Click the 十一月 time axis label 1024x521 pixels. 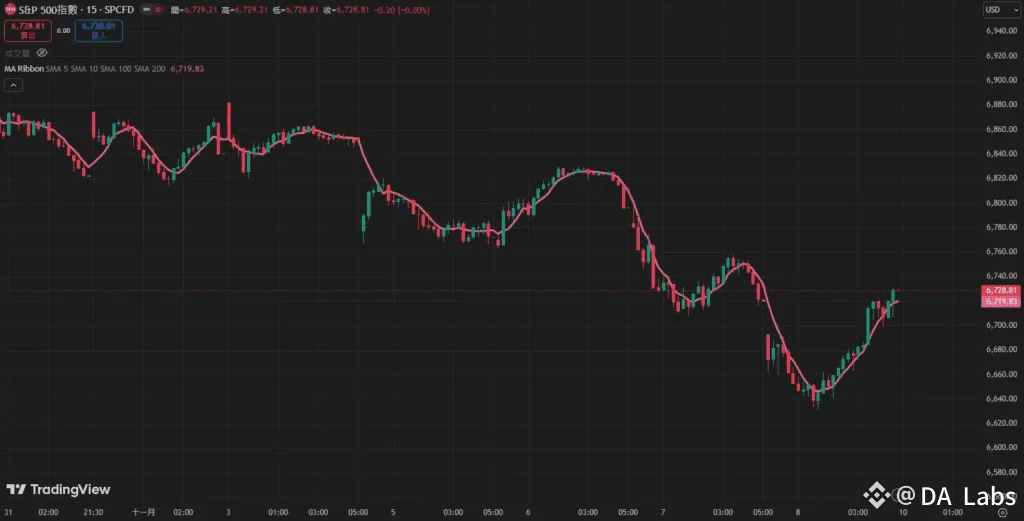[143, 513]
